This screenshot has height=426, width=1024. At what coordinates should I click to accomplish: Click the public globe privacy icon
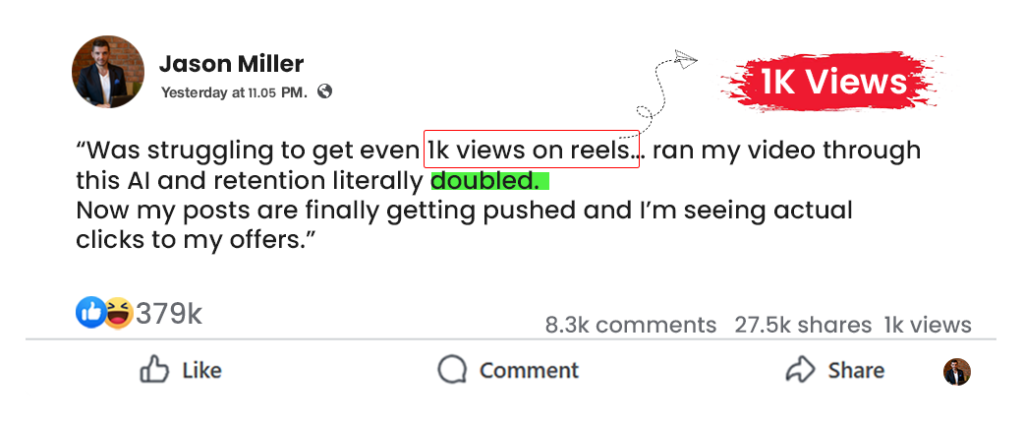pos(324,92)
